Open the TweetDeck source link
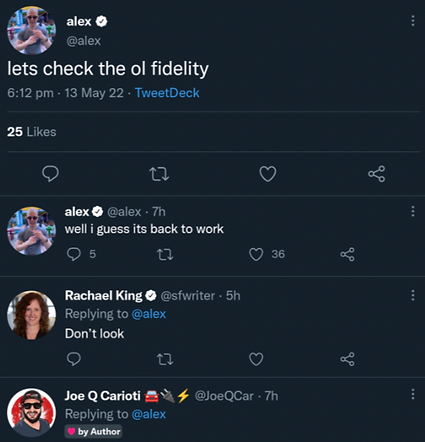The width and height of the screenshot is (425, 442). tap(167, 93)
